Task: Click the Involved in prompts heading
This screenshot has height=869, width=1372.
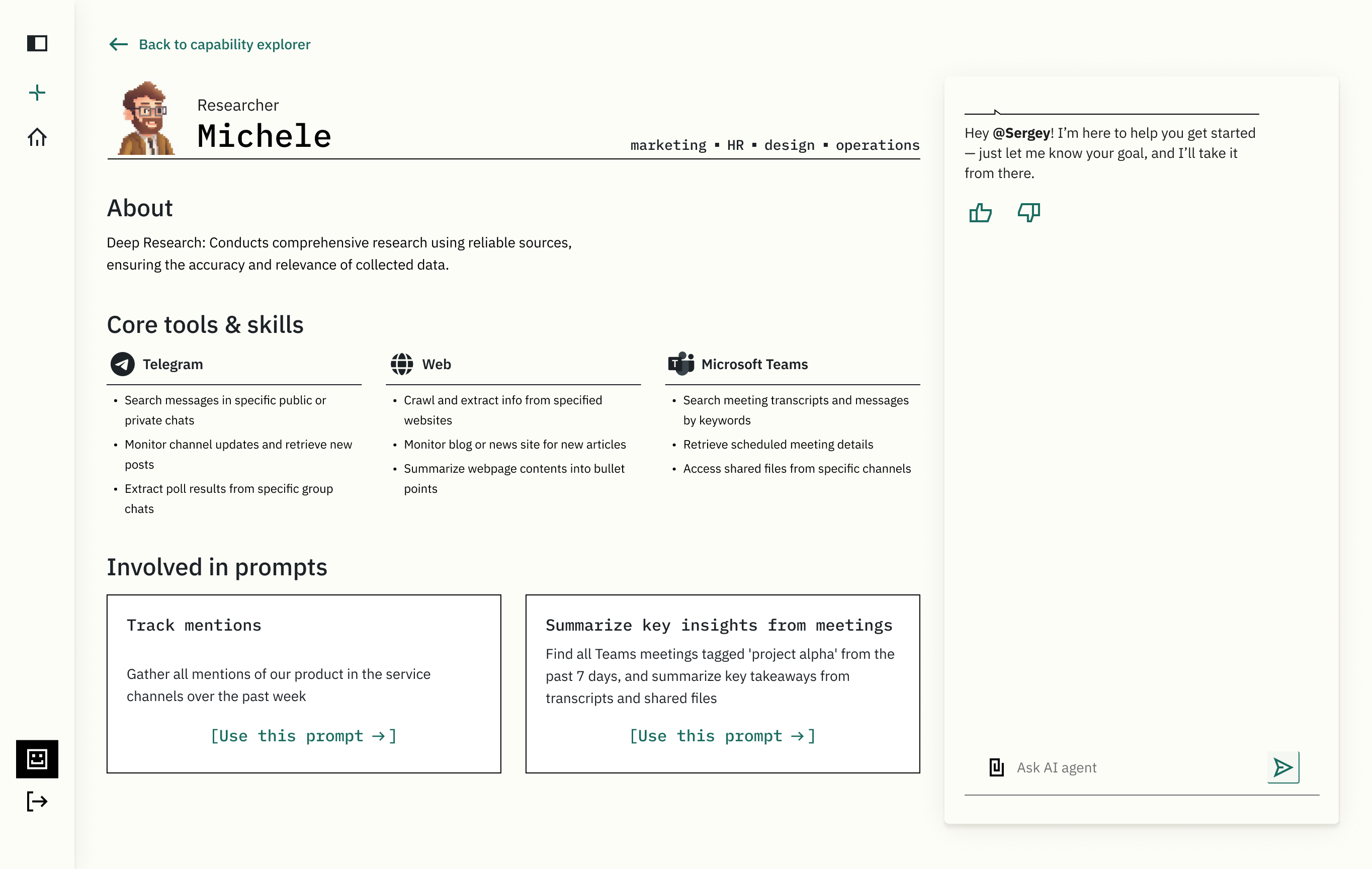Action: [216, 567]
